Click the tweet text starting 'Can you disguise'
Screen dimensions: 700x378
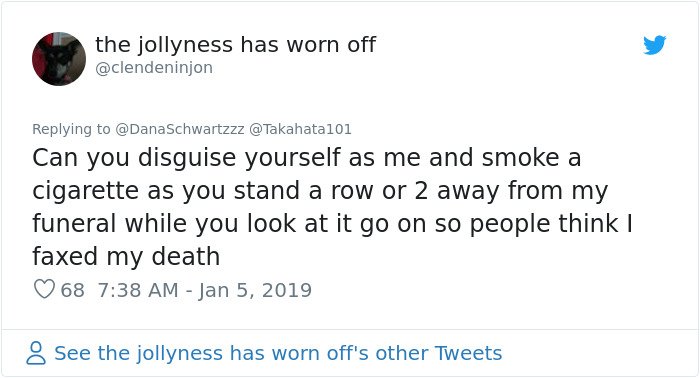[x=332, y=207]
